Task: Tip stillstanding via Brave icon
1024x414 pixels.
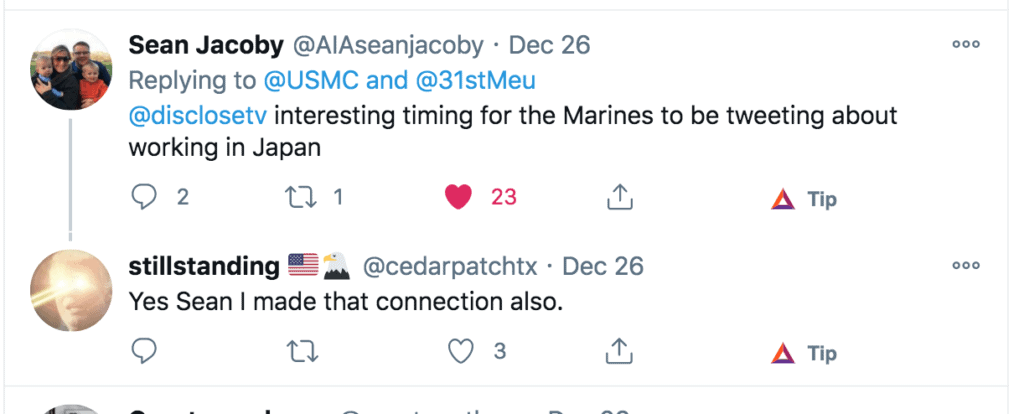Action: tap(783, 352)
